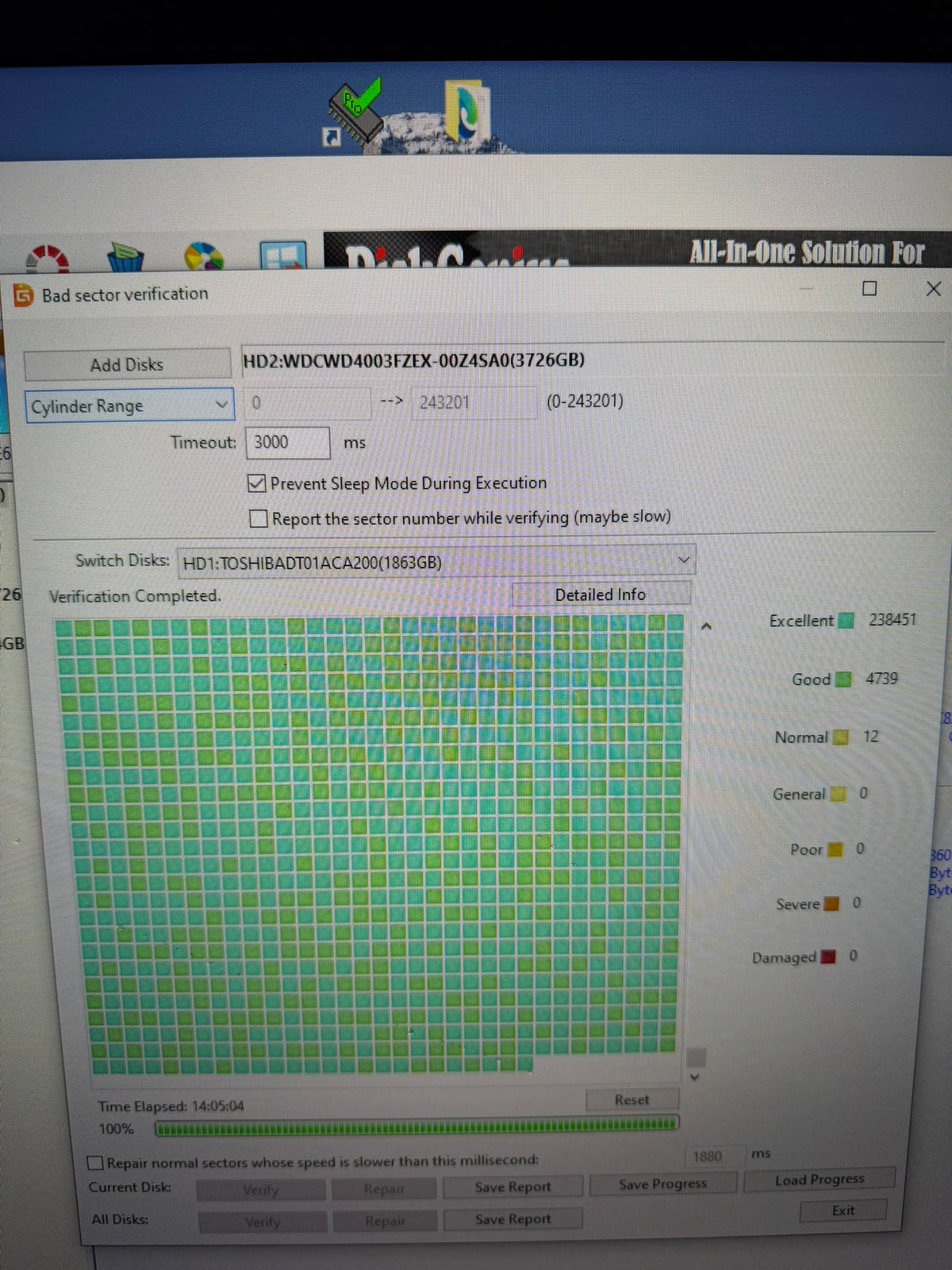Click the Damaged red color swatch
This screenshot has width=952, height=1270.
coord(828,957)
